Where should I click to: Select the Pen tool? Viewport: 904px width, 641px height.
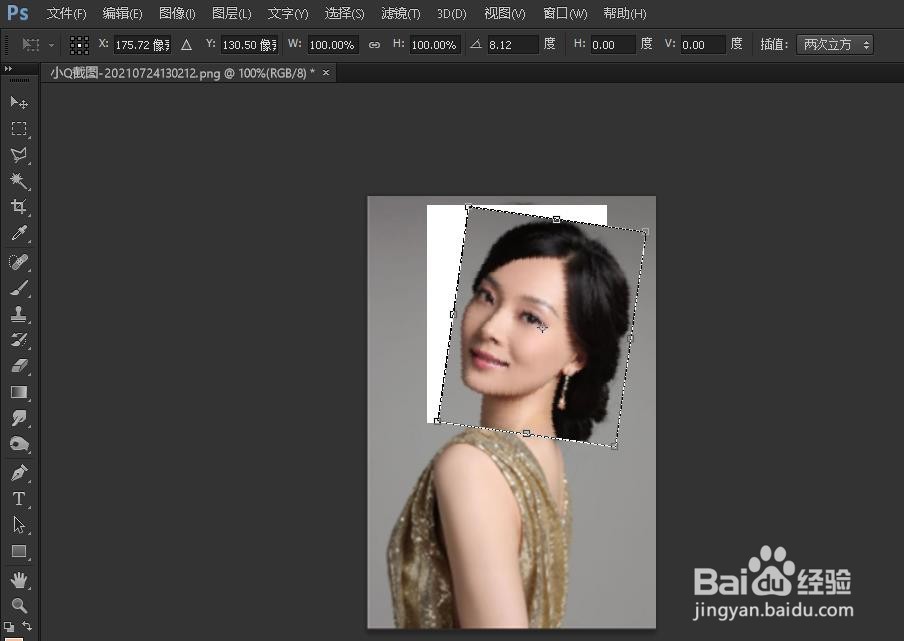coord(20,472)
